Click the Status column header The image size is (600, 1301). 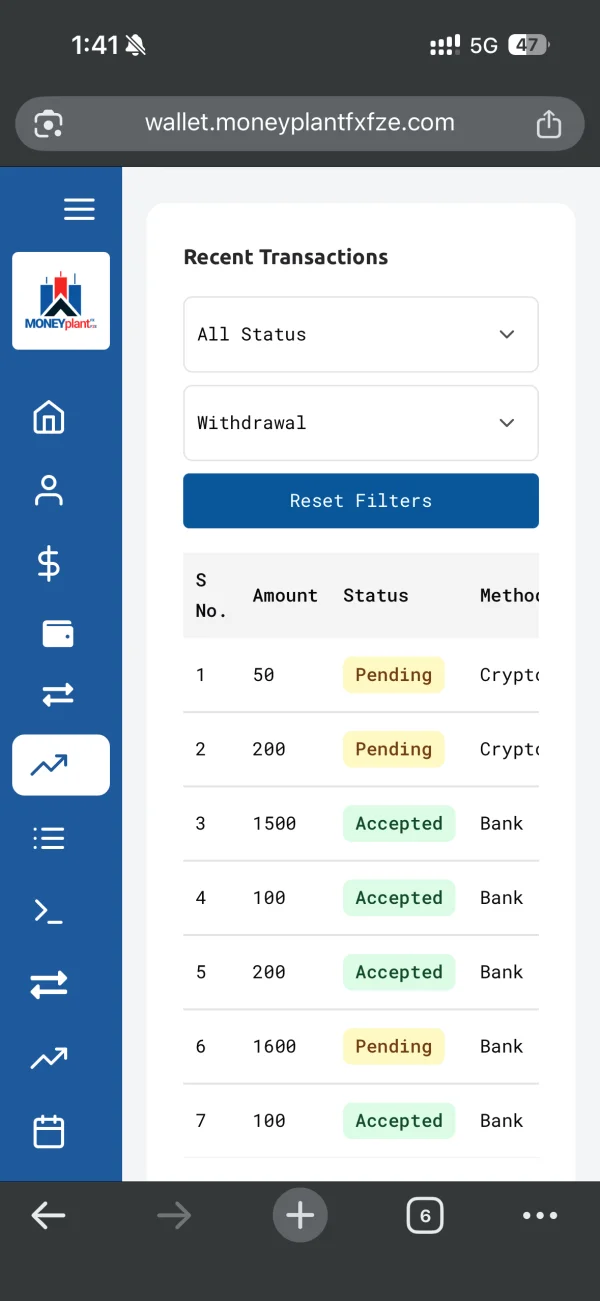tap(376, 596)
